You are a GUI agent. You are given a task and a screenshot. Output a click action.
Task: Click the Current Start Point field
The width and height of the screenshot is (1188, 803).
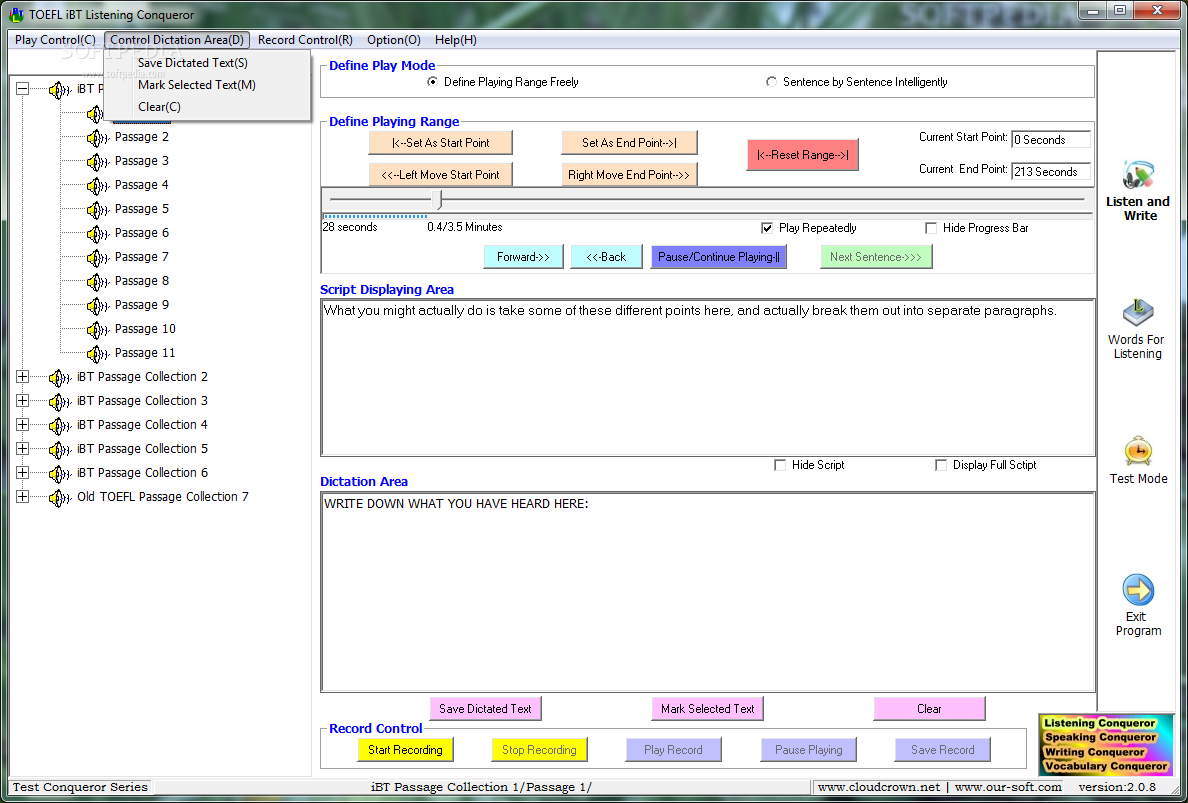coord(1051,139)
